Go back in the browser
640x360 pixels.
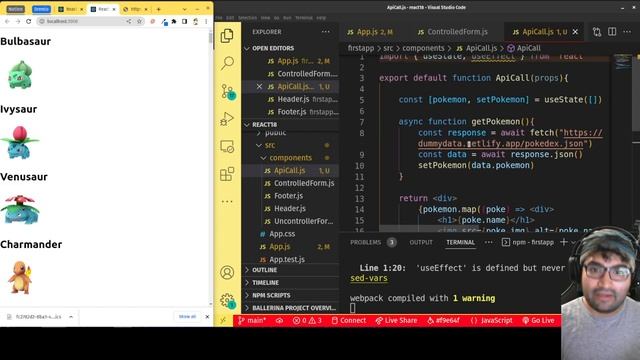(x=7, y=21)
